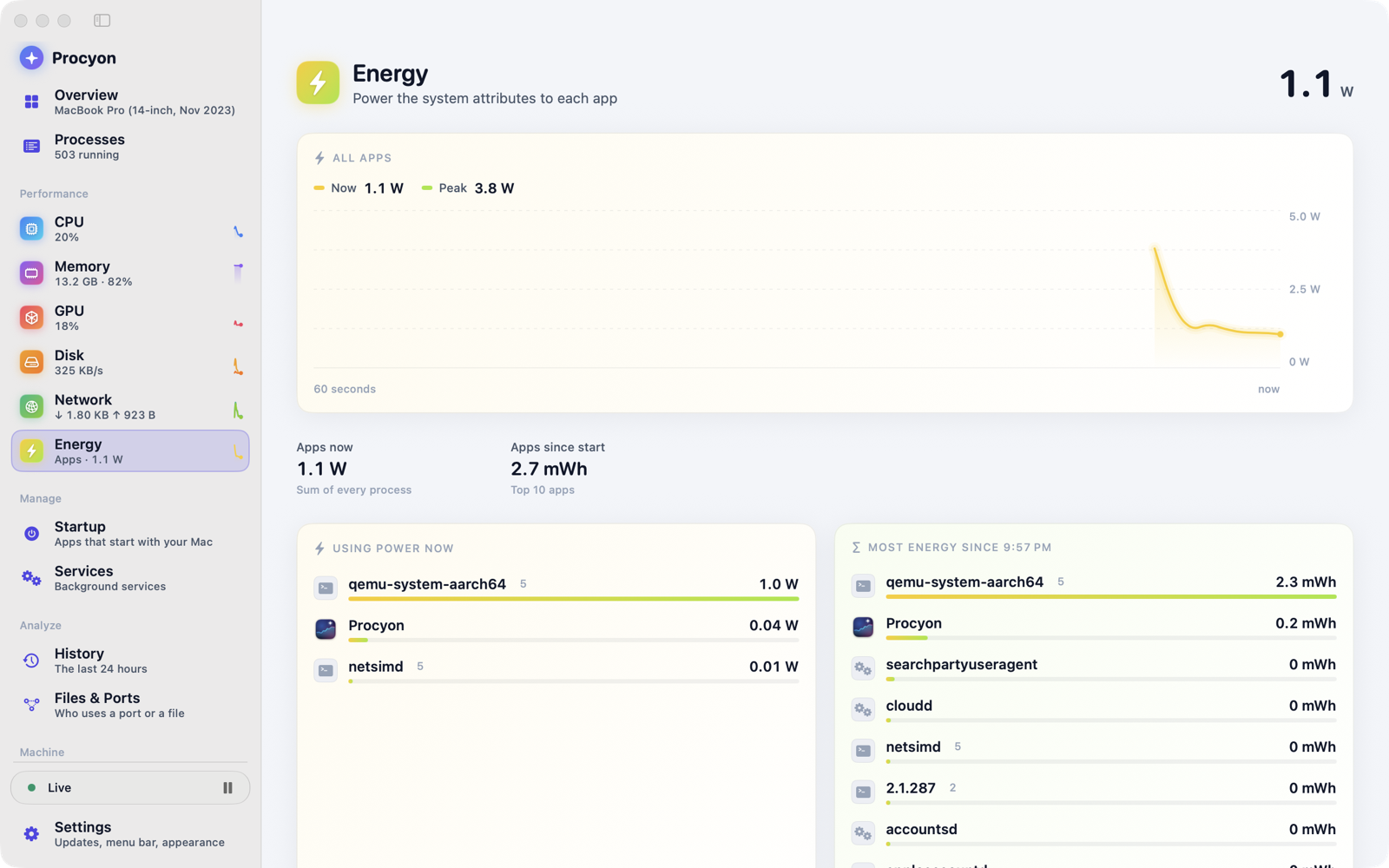Viewport: 1389px width, 868px height.
Task: Click the Services gears icon
Action: [31, 578]
